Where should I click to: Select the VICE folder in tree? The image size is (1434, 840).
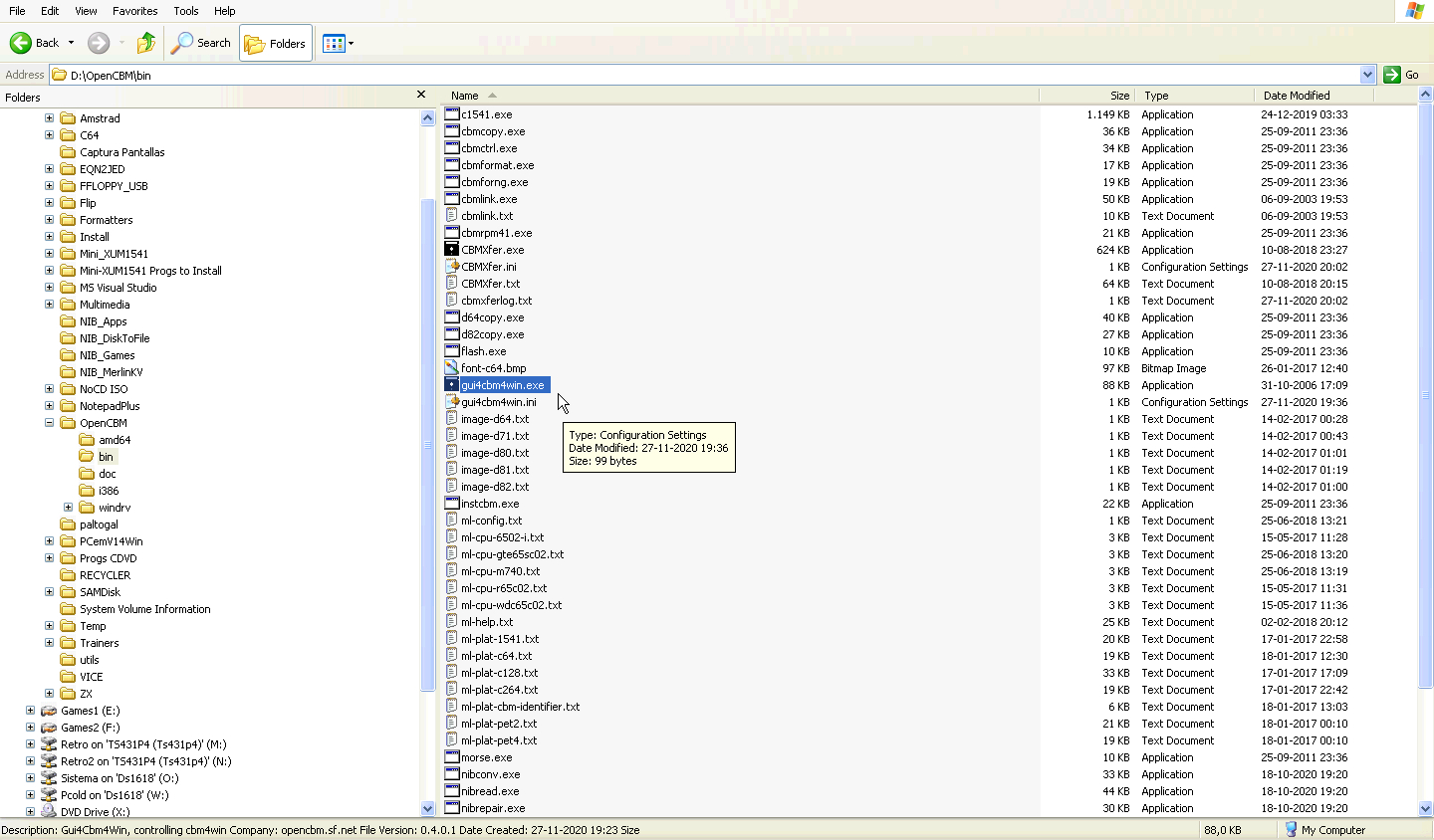(x=82, y=677)
